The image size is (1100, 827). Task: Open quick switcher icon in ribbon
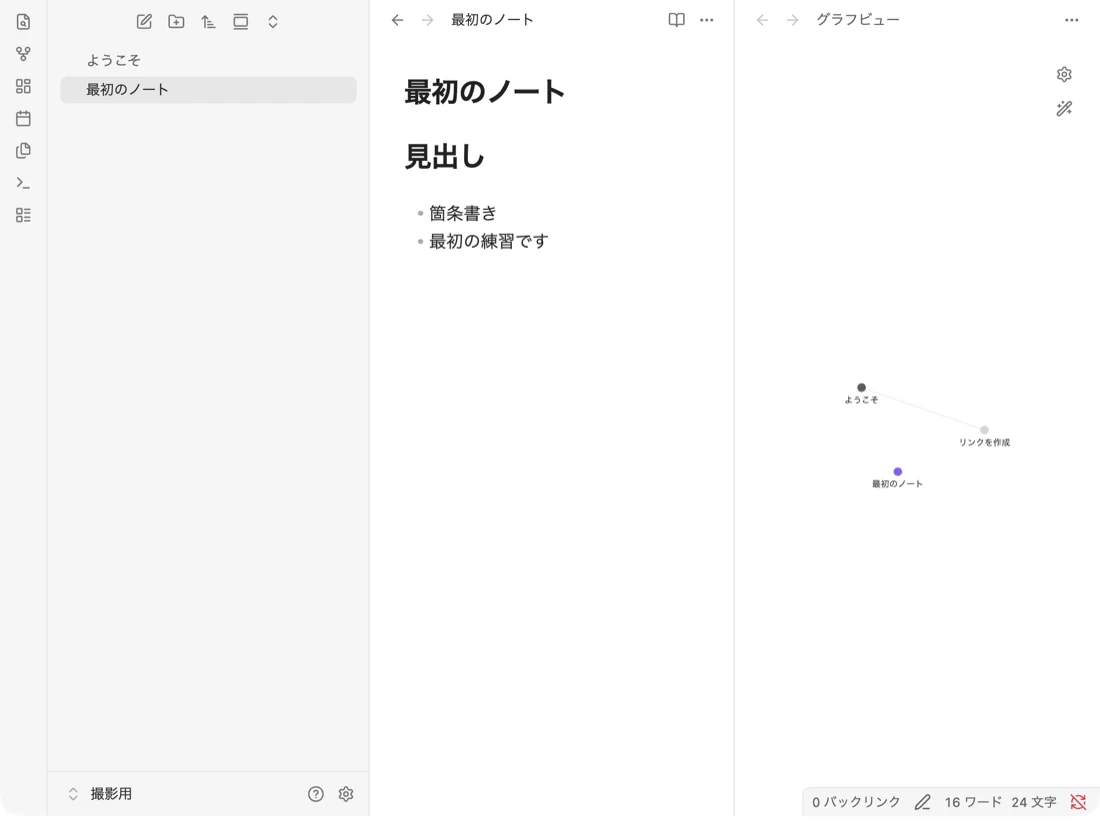point(23,22)
